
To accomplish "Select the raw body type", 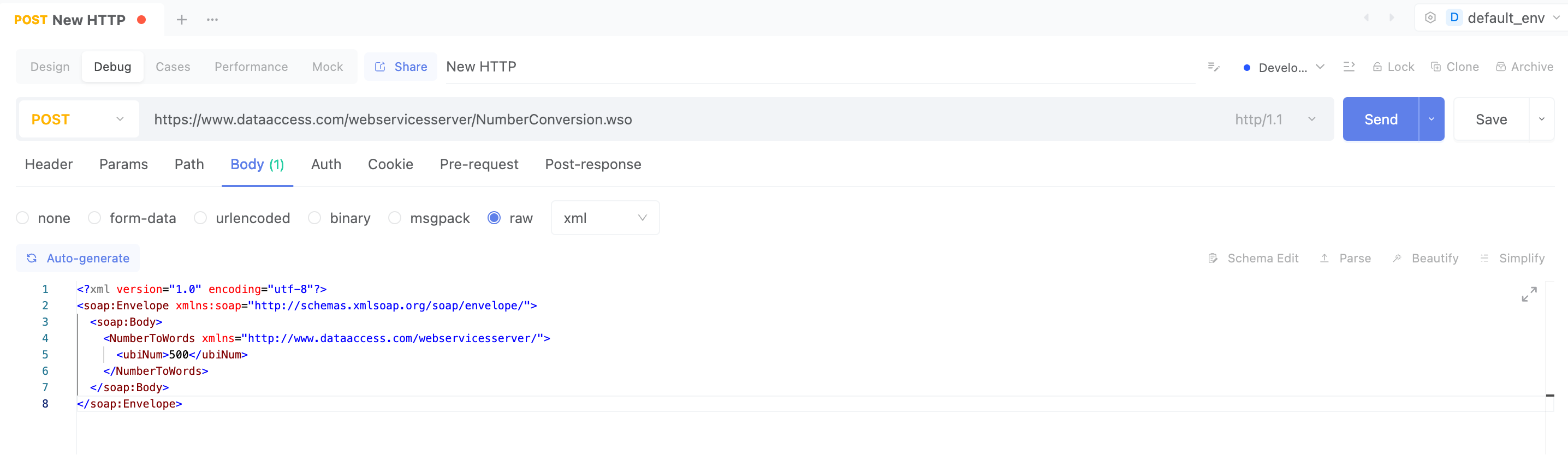I will coord(494,218).
